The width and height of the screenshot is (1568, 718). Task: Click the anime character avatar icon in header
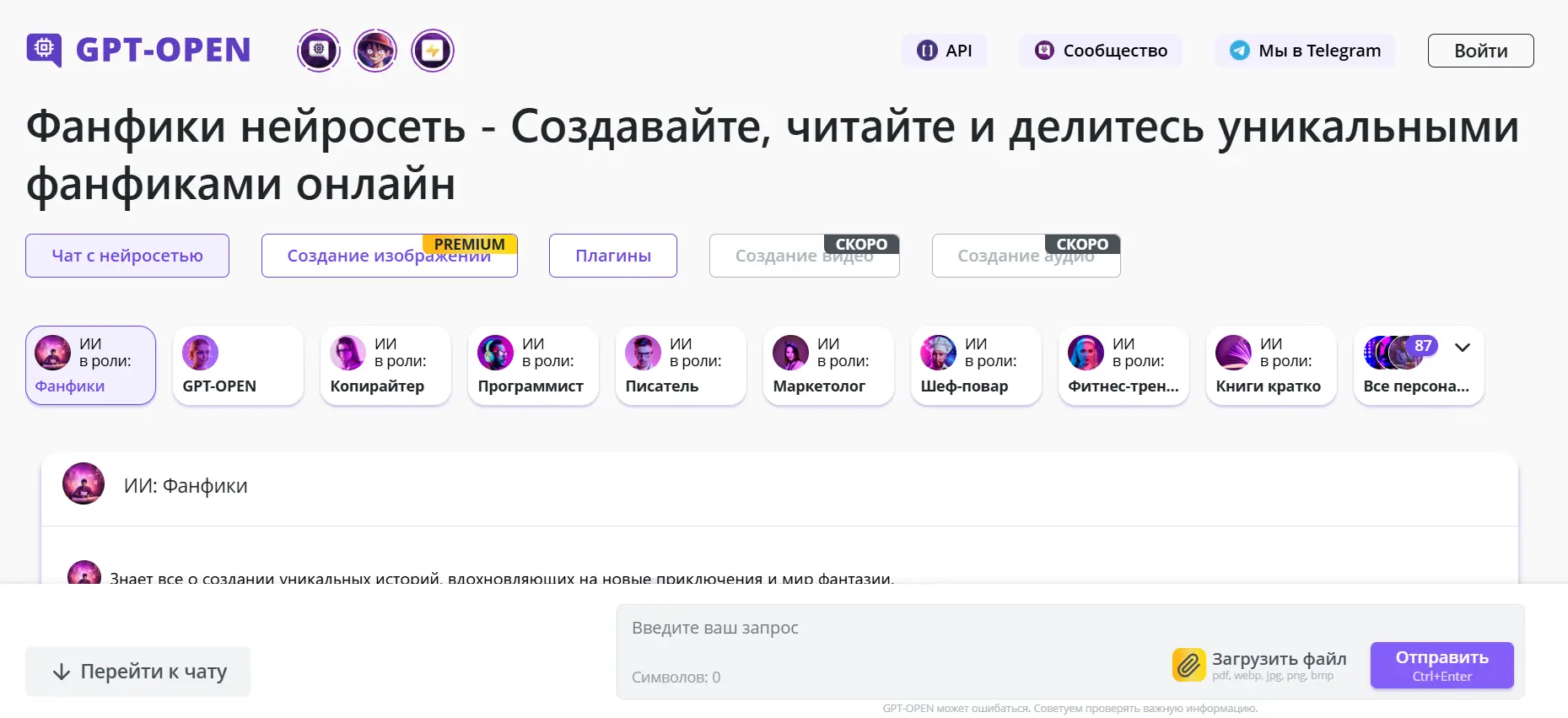(375, 51)
